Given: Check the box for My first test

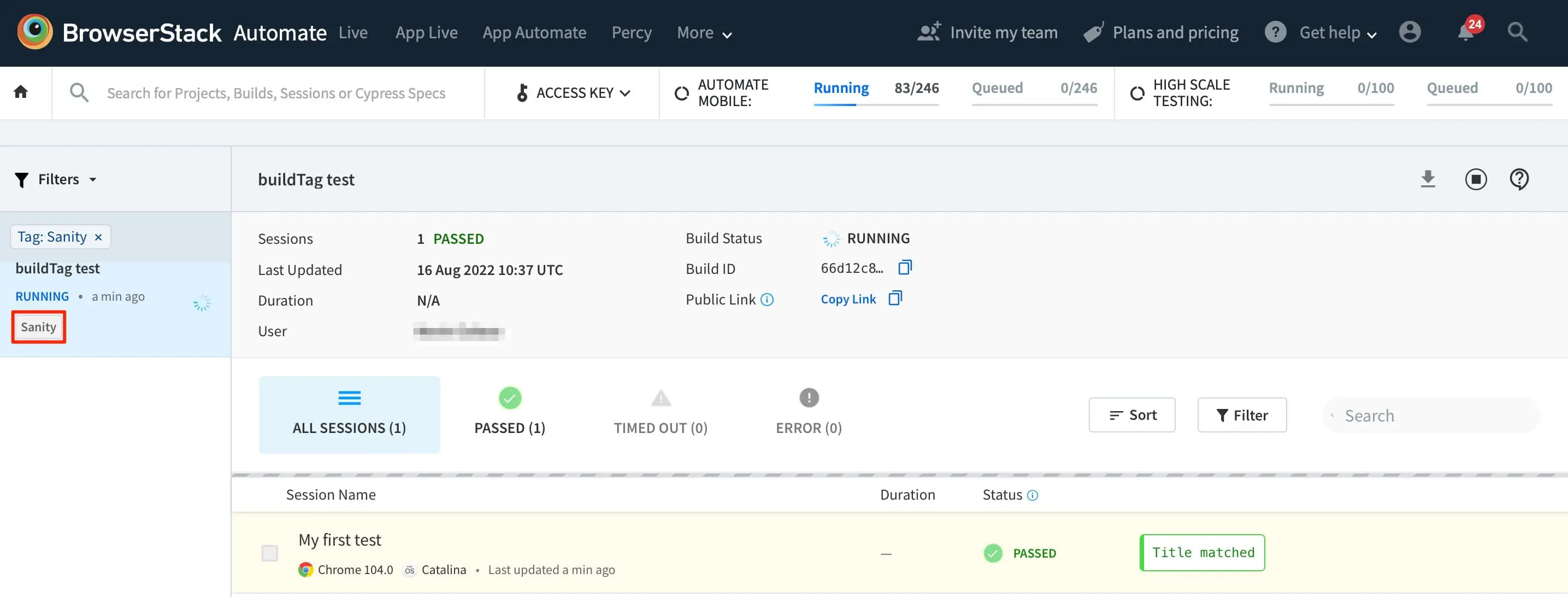Looking at the screenshot, I should coord(270,553).
